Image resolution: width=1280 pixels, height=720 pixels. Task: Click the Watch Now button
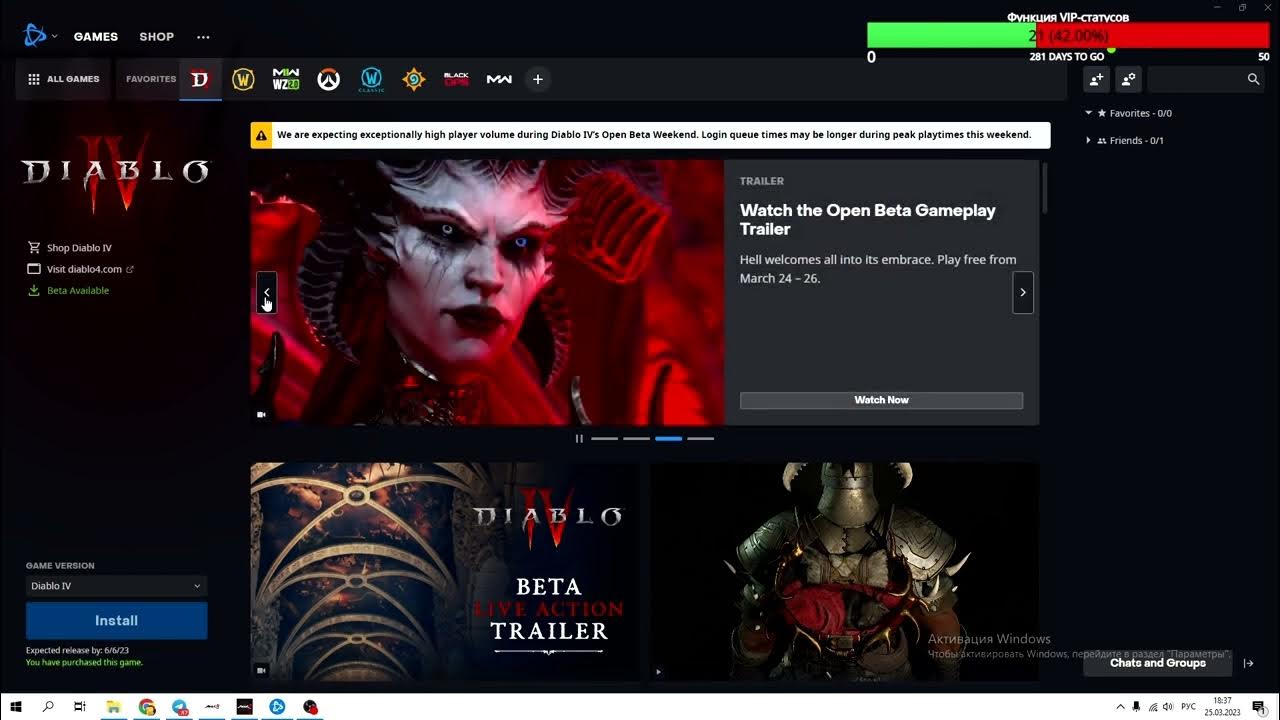click(881, 400)
